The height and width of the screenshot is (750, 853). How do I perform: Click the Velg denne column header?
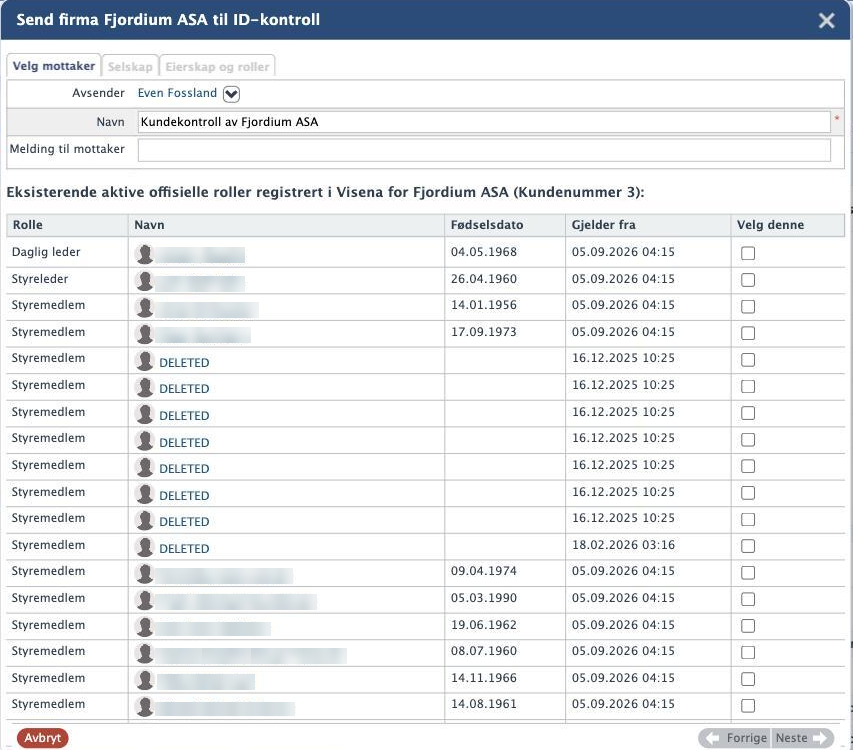(788, 225)
